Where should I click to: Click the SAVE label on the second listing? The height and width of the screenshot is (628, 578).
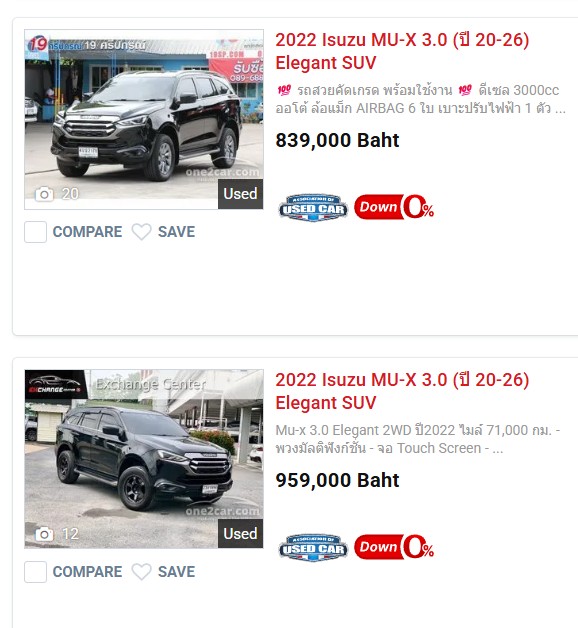point(176,572)
